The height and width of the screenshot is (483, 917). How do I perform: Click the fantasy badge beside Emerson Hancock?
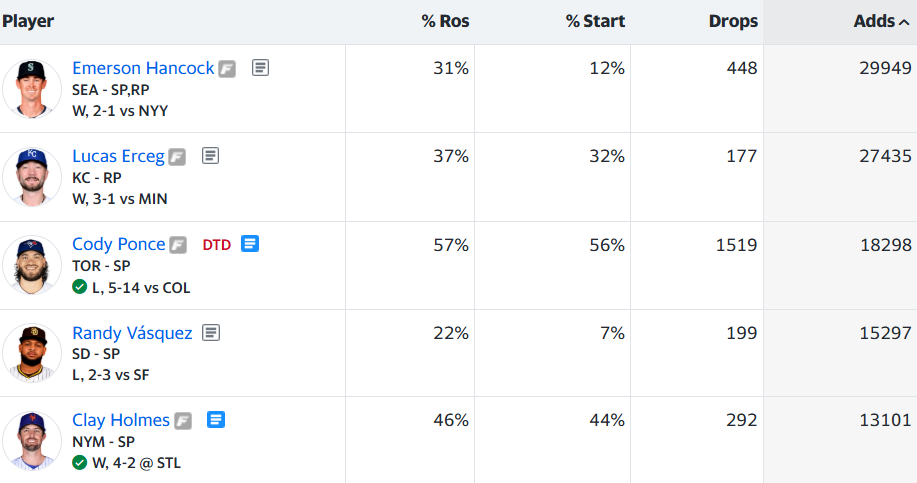click(x=228, y=69)
